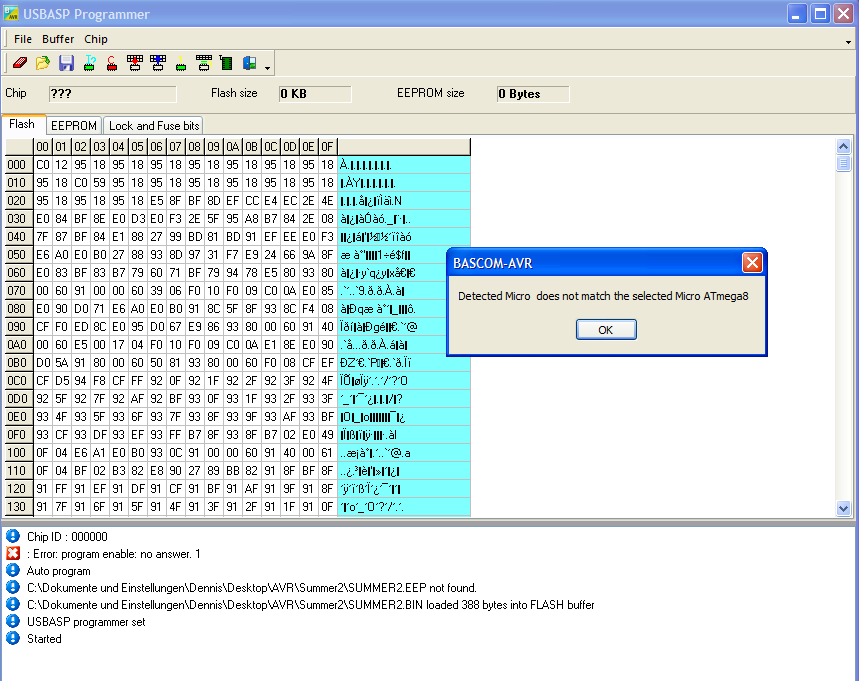This screenshot has height=681, width=859.
Task: Click OK in the BASCOM-AVR dialog
Action: pos(606,330)
